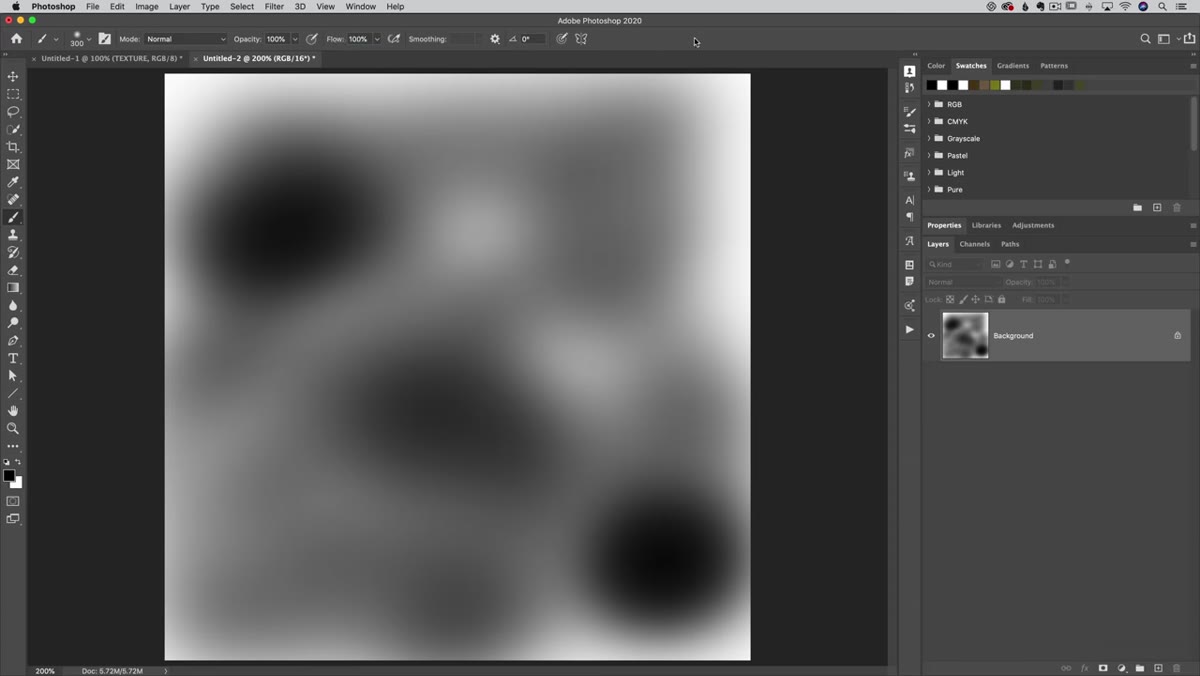Image resolution: width=1200 pixels, height=676 pixels.
Task: Toggle pressure for size icon
Action: (x=562, y=39)
